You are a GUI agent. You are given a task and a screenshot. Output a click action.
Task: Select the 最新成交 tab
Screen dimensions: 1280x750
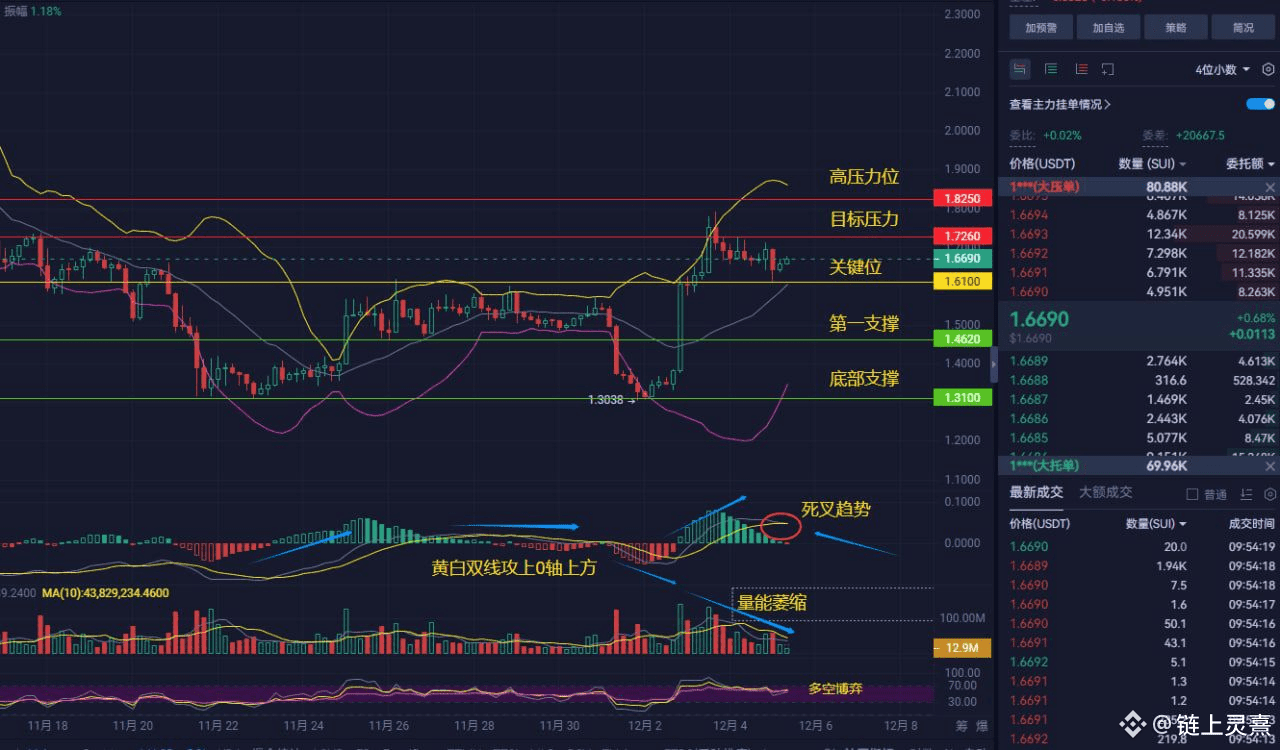pyautogui.click(x=1037, y=492)
